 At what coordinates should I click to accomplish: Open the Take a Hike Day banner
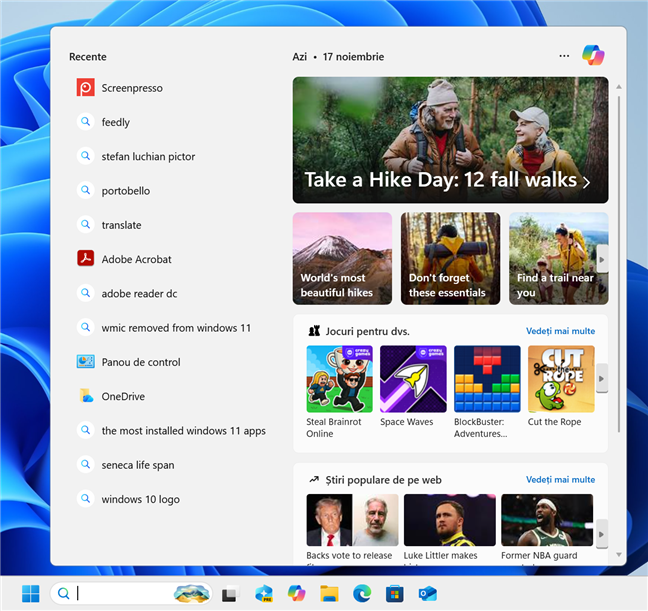point(450,140)
